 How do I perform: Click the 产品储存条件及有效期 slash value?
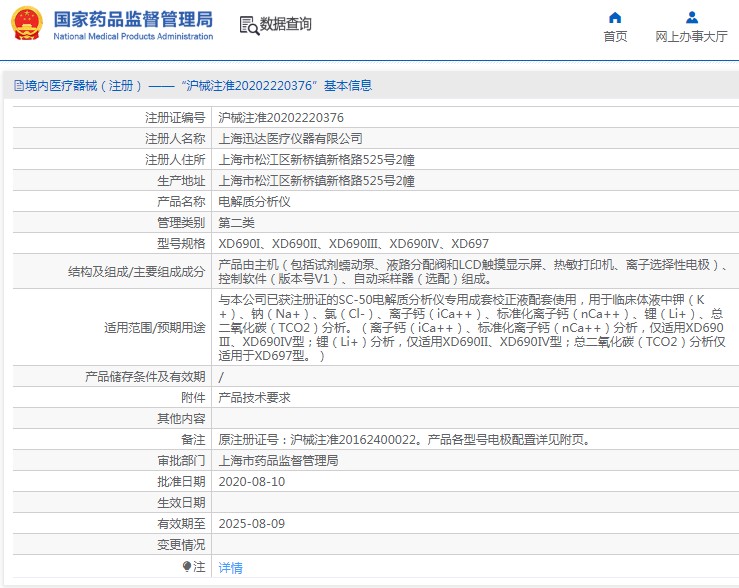tap(221, 377)
